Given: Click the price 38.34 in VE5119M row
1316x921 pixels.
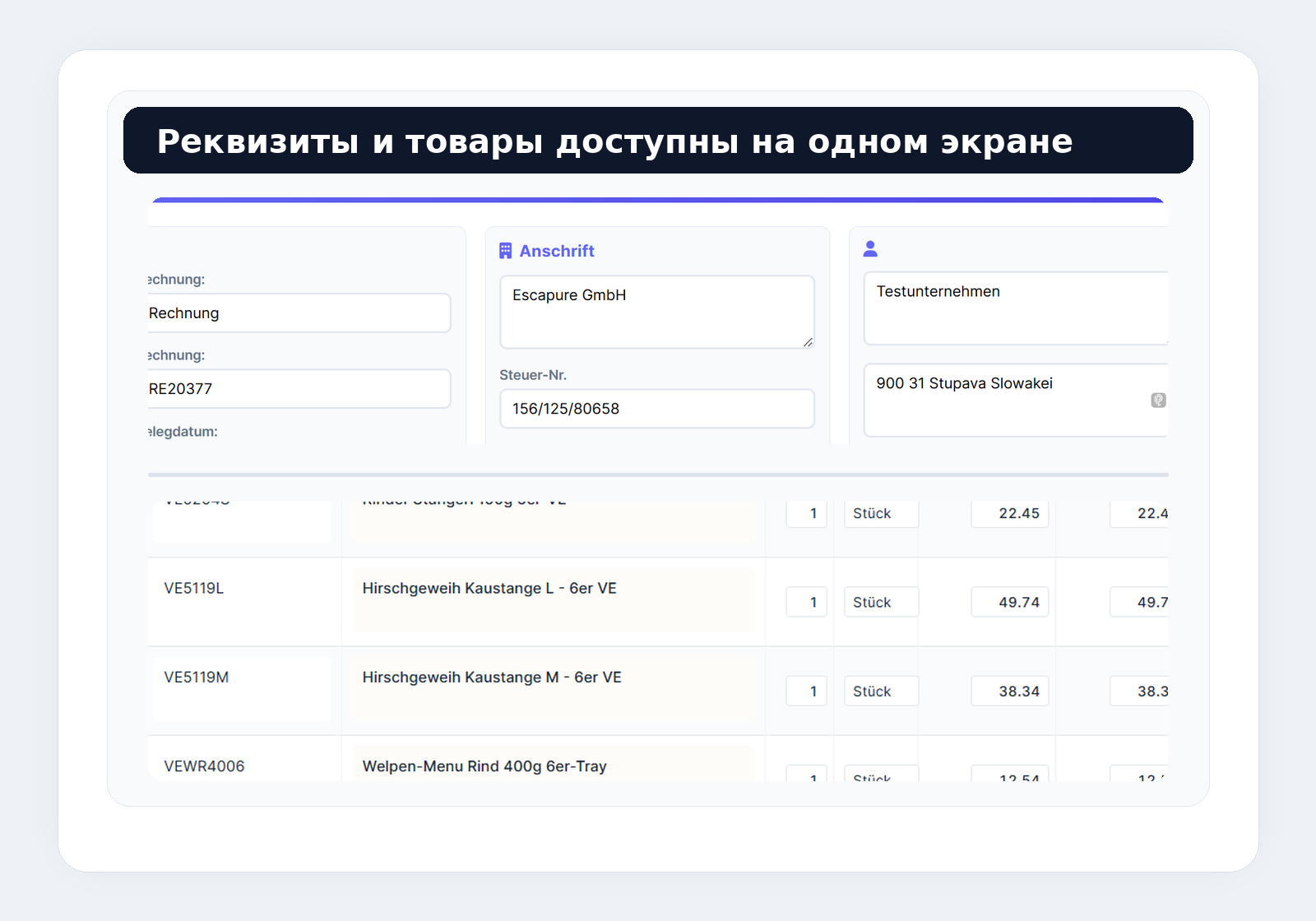Looking at the screenshot, I should coord(1010,691).
